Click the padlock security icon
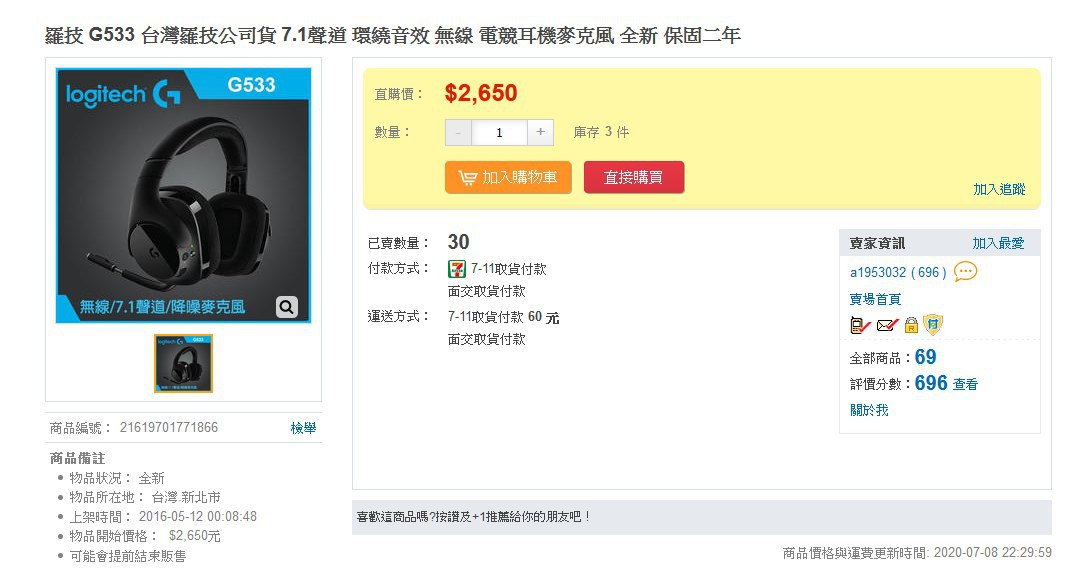Viewport: 1083px width, 585px height. pyautogui.click(x=911, y=325)
